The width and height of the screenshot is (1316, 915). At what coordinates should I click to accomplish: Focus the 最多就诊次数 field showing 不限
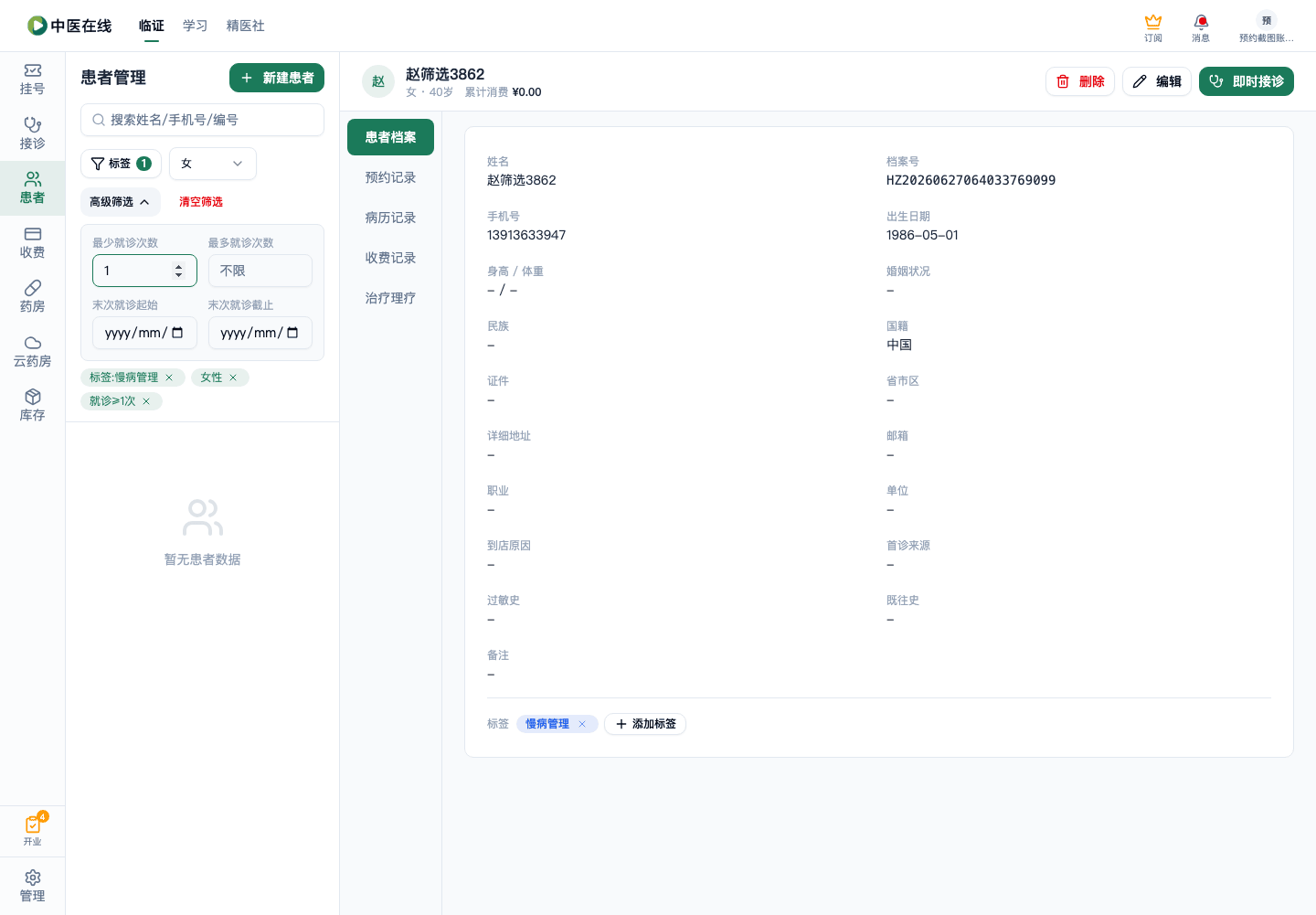click(260, 271)
